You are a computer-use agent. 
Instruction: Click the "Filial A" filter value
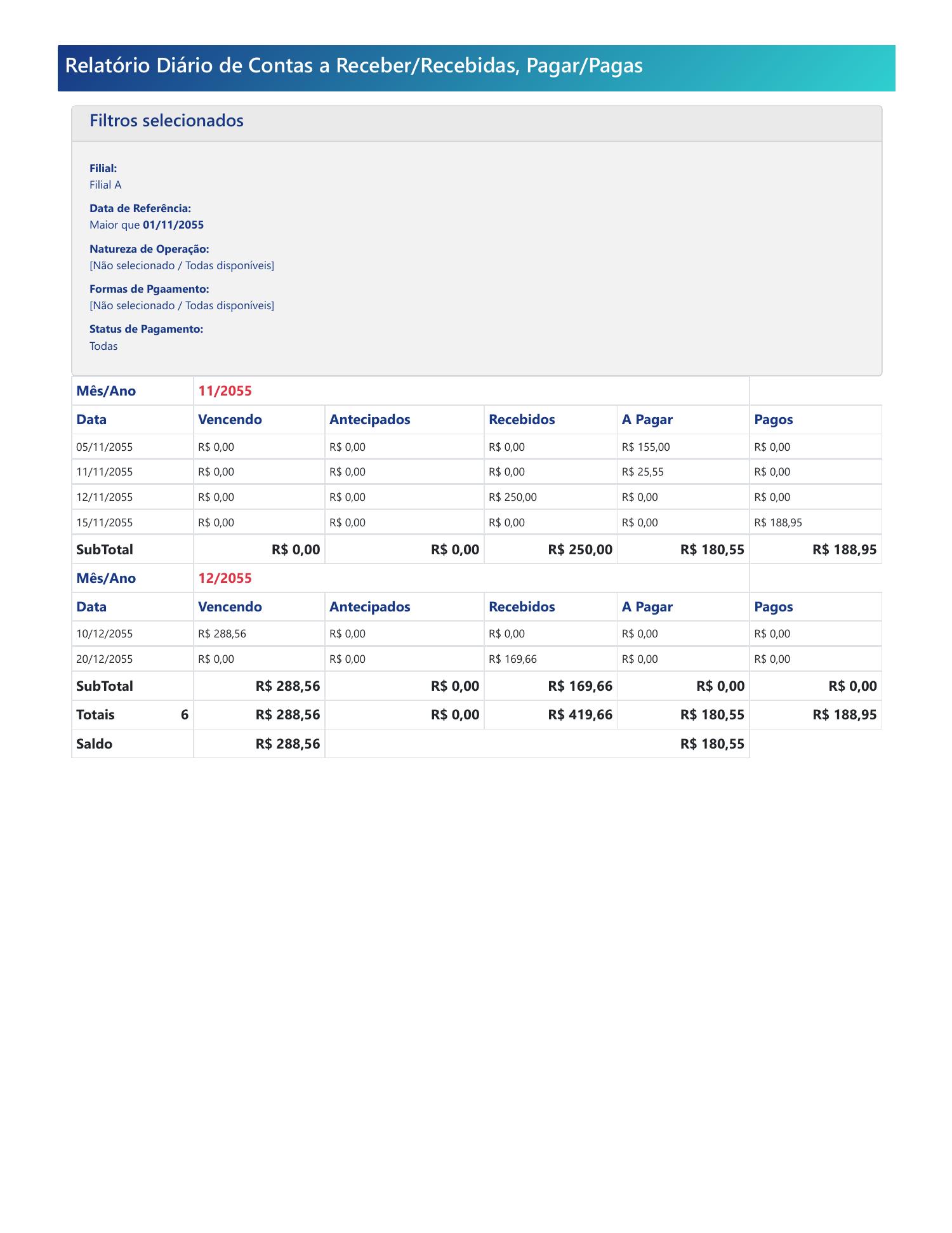tap(105, 185)
